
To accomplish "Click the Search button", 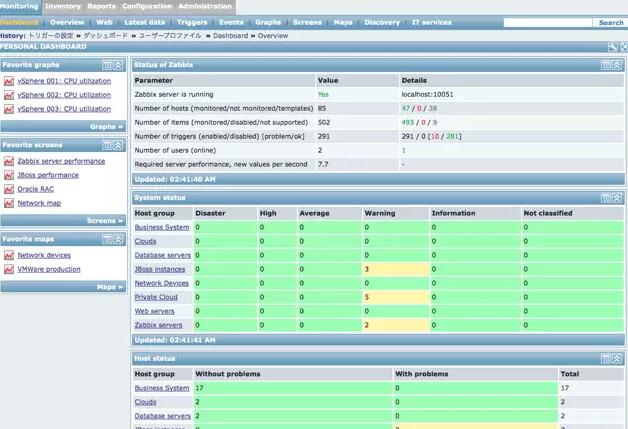I will pos(611,23).
